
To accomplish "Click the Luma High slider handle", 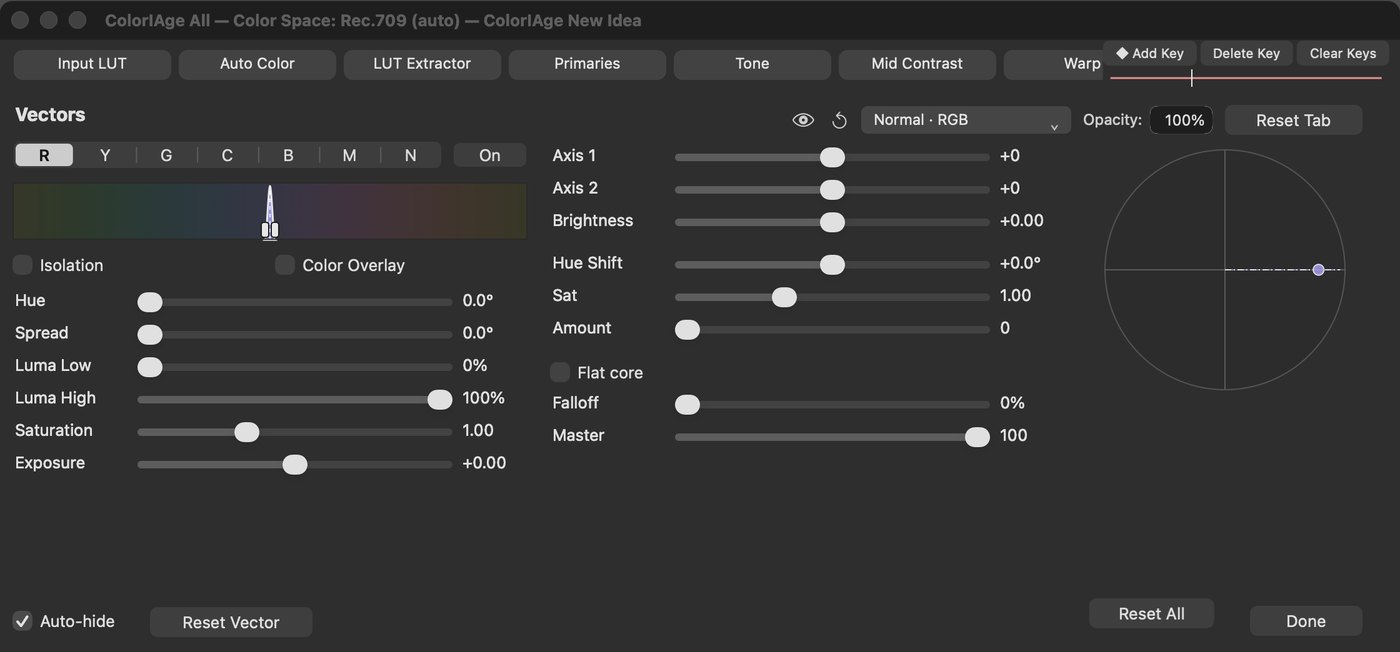I will [440, 399].
